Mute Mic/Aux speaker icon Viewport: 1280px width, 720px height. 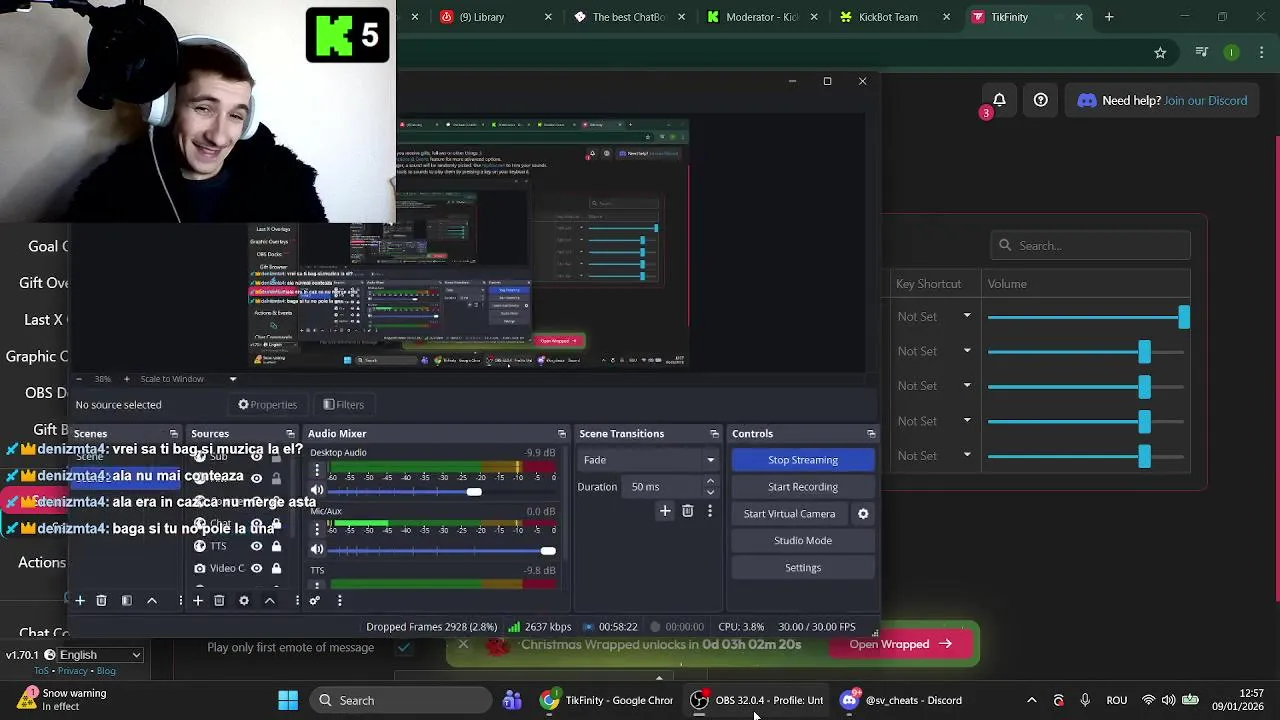click(x=317, y=550)
